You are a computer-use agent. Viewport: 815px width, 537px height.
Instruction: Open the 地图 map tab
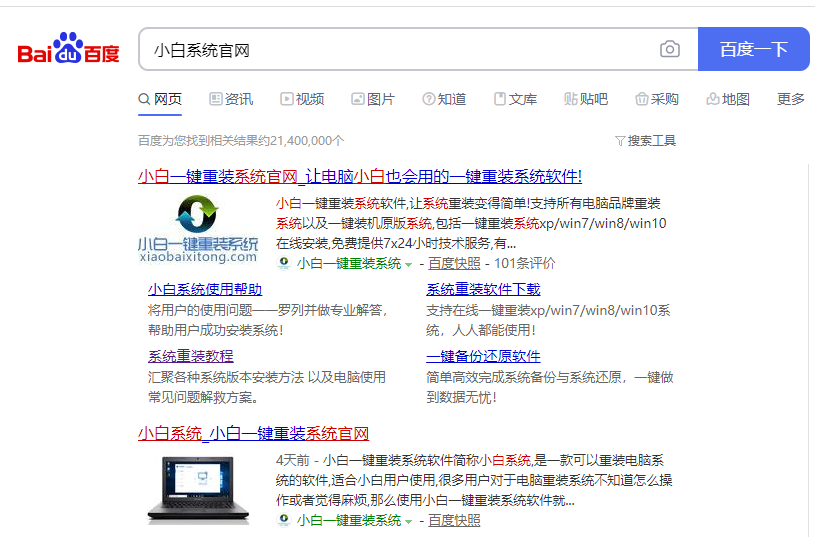[728, 99]
